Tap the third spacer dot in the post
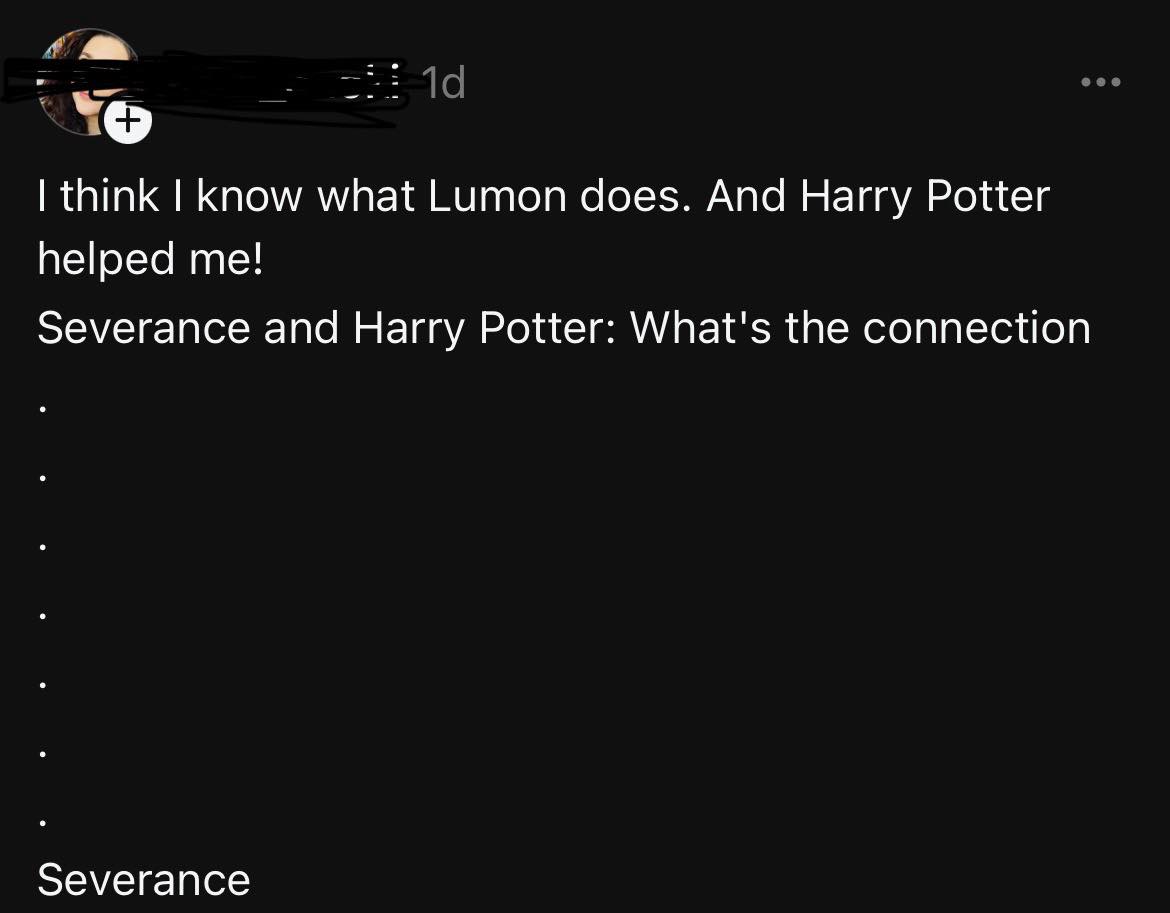The width and height of the screenshot is (1170, 913). coord(42,547)
